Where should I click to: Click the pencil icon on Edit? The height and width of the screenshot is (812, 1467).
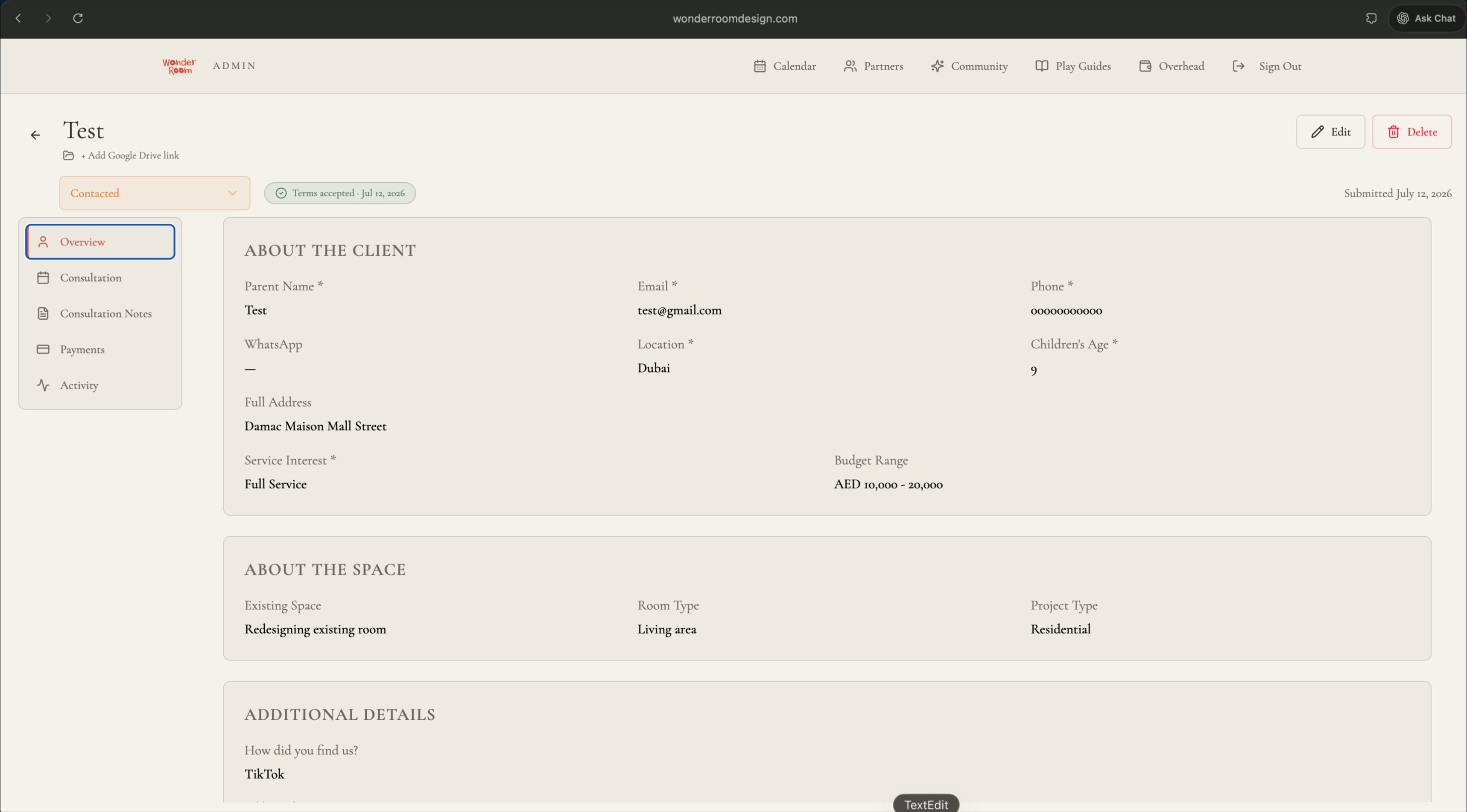(1317, 131)
